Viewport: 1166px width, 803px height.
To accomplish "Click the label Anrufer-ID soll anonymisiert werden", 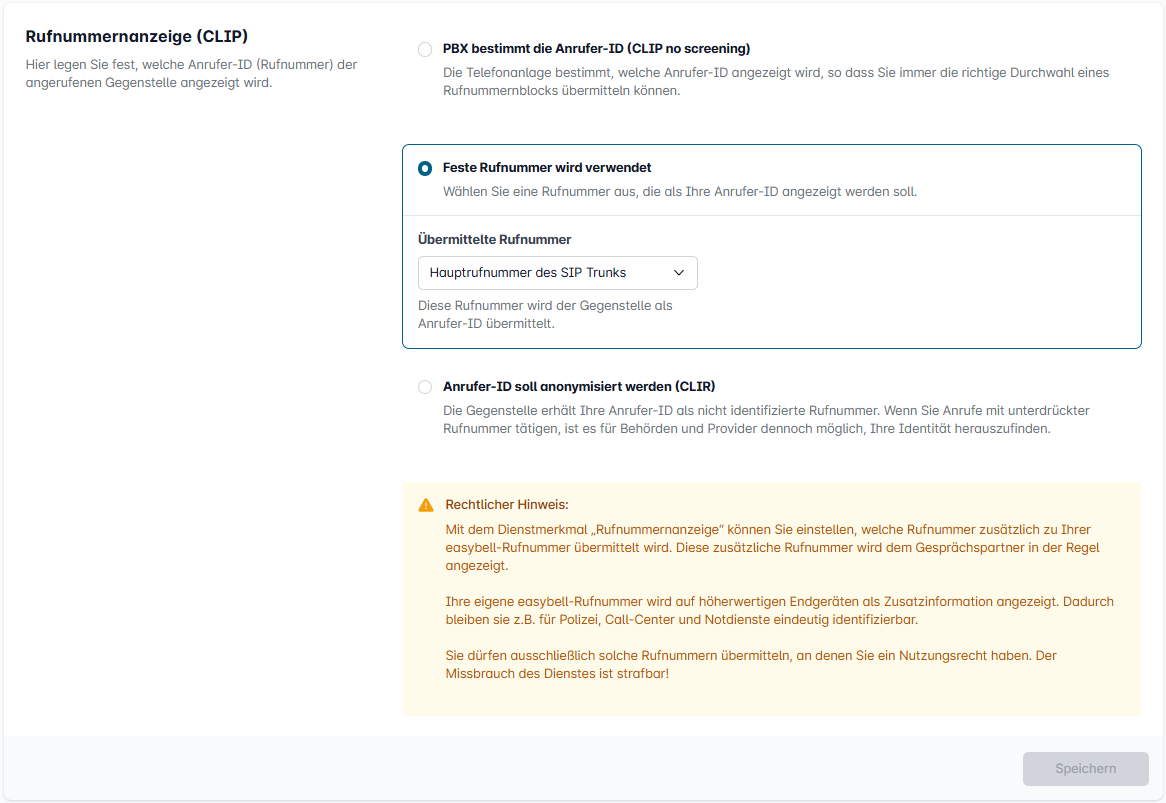I will [x=579, y=387].
